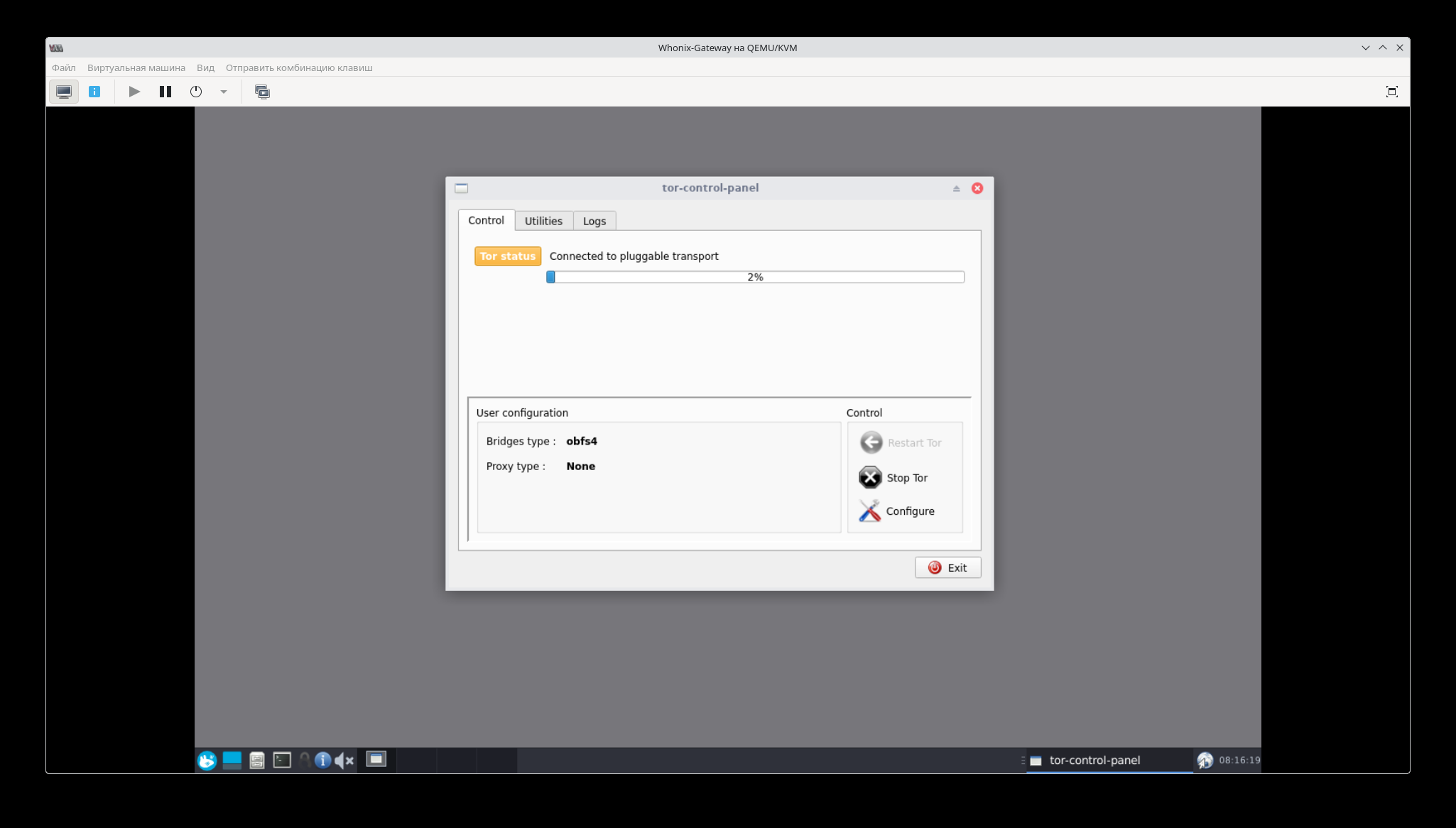This screenshot has height=828, width=1456.
Task: Open the Виртуальная машина menu
Action: [x=136, y=67]
